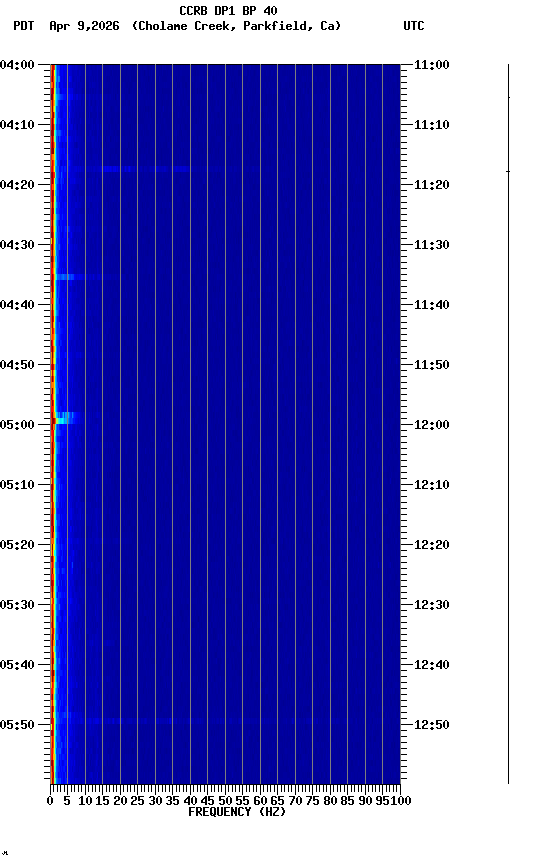Screen dimensions: 552x864
Task: Click the 'FREQUENCY (HZ)' axis label
Action: pyautogui.click(x=237, y=812)
